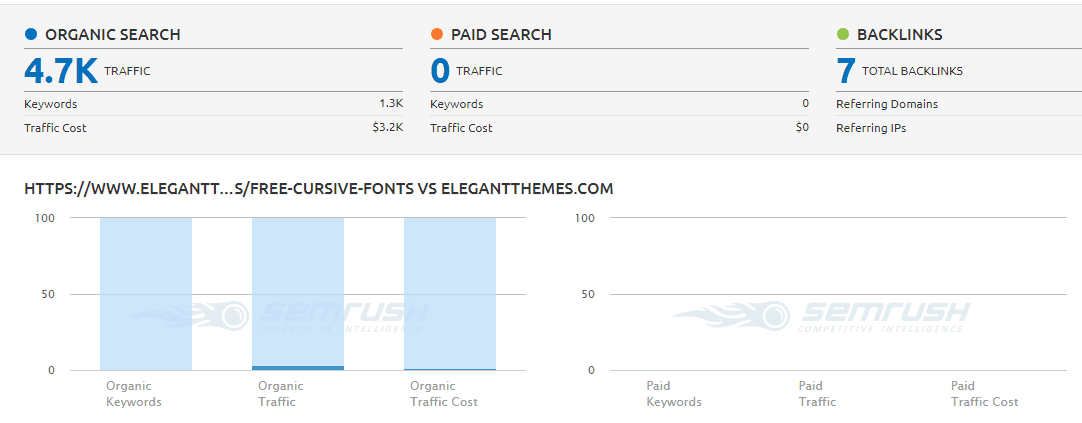Screen dimensions: 1082x423
Task: Click the Organic Traffic Cost axis label
Action: (x=444, y=394)
